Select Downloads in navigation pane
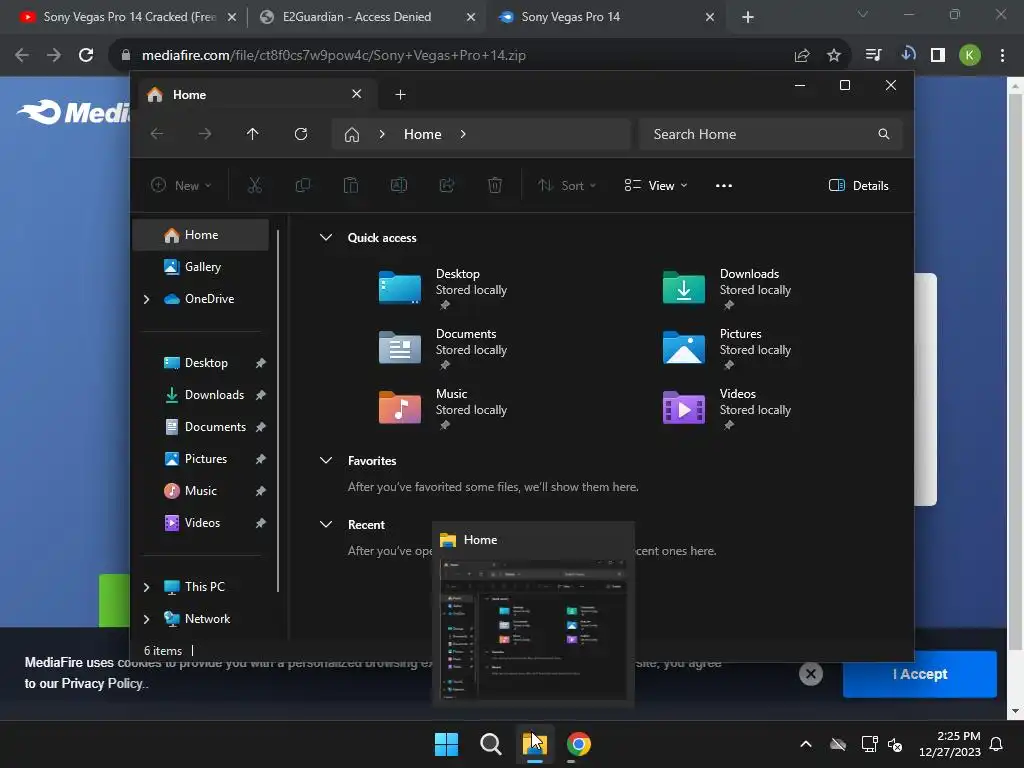This screenshot has height=768, width=1024. (201, 395)
